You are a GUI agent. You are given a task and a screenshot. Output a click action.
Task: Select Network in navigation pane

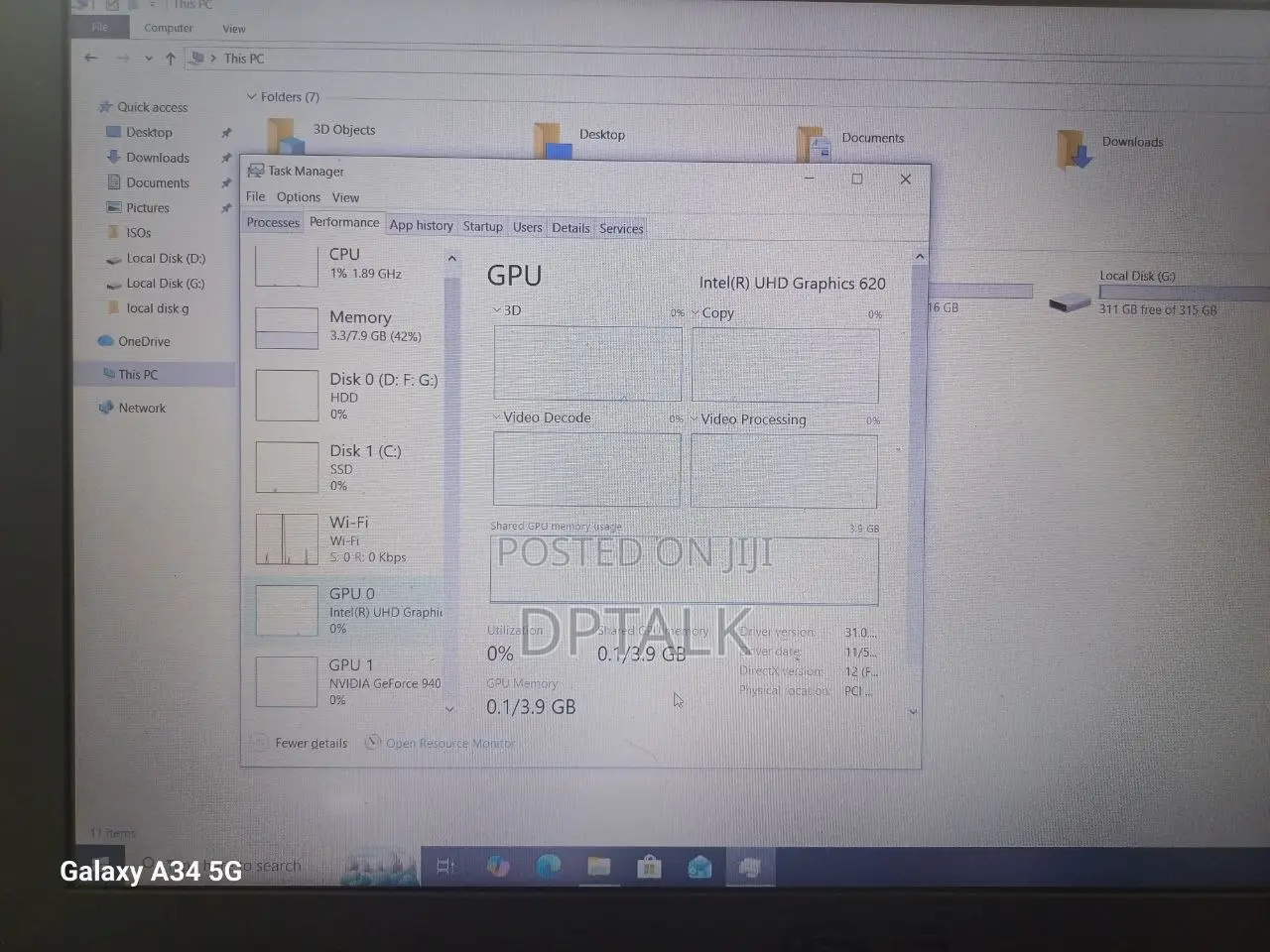(x=132, y=408)
